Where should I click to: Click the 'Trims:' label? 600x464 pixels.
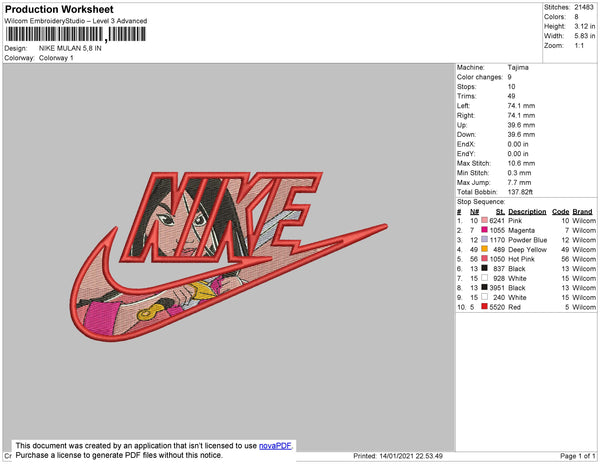[x=466, y=96]
